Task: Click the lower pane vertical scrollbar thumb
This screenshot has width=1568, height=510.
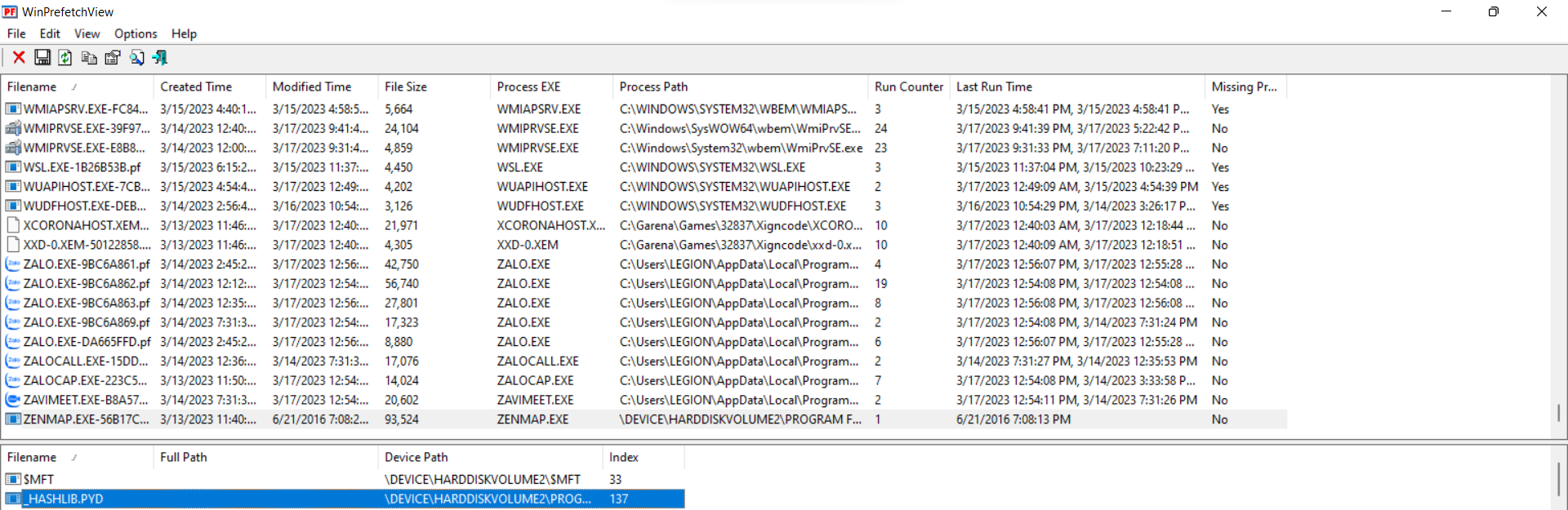Action: 1559,480
